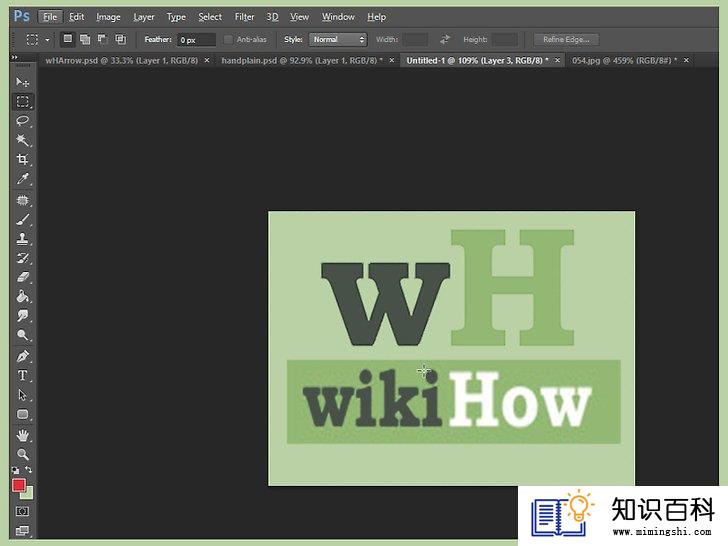Change the screen mode
The image size is (728, 546).
(22, 530)
